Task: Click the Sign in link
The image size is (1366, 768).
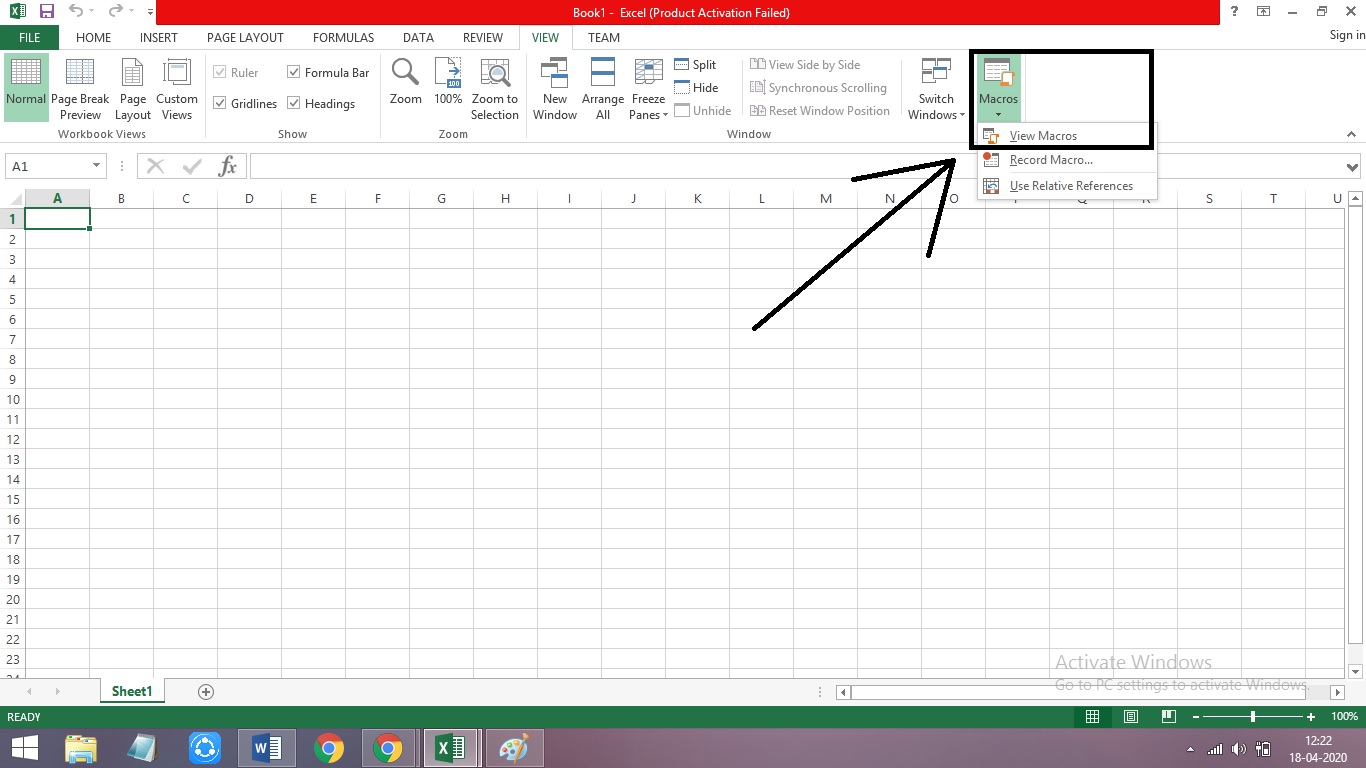Action: coord(1347,35)
